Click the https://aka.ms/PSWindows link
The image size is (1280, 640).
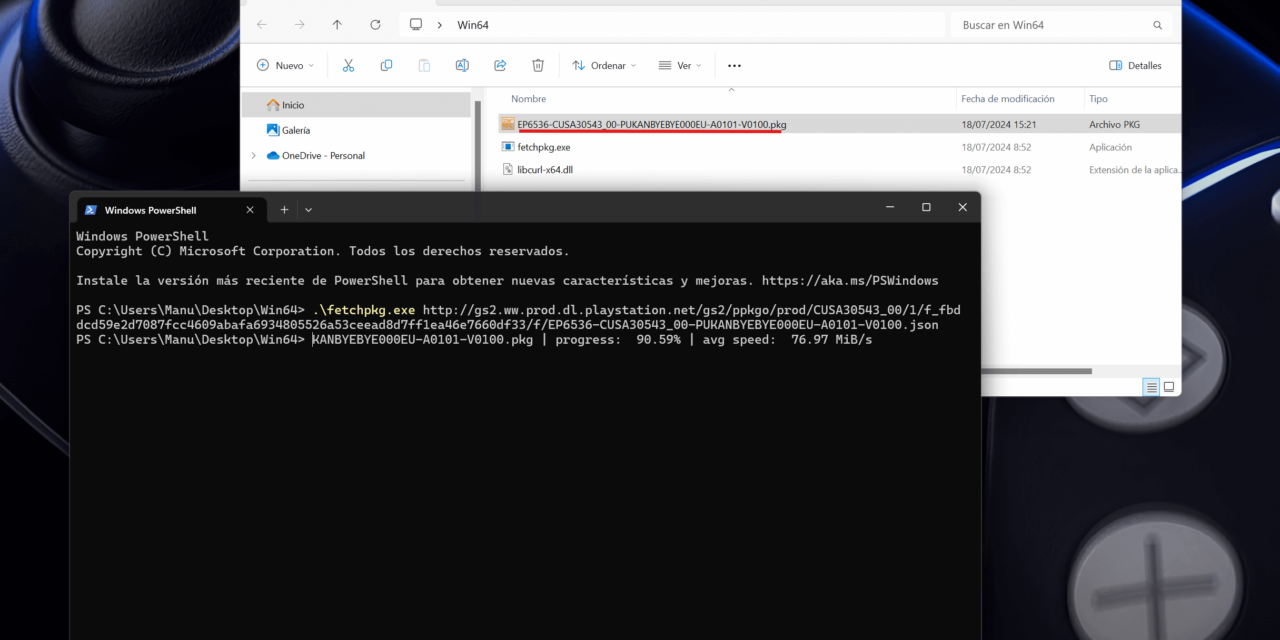pos(850,281)
